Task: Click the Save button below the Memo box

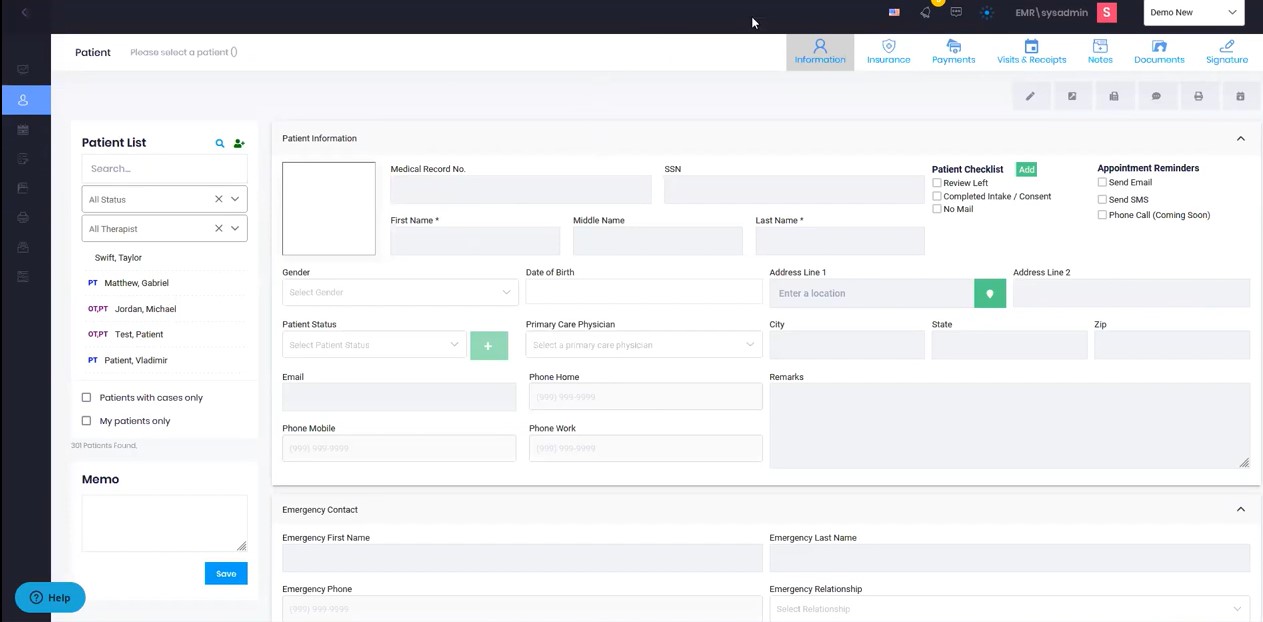Action: [225, 573]
